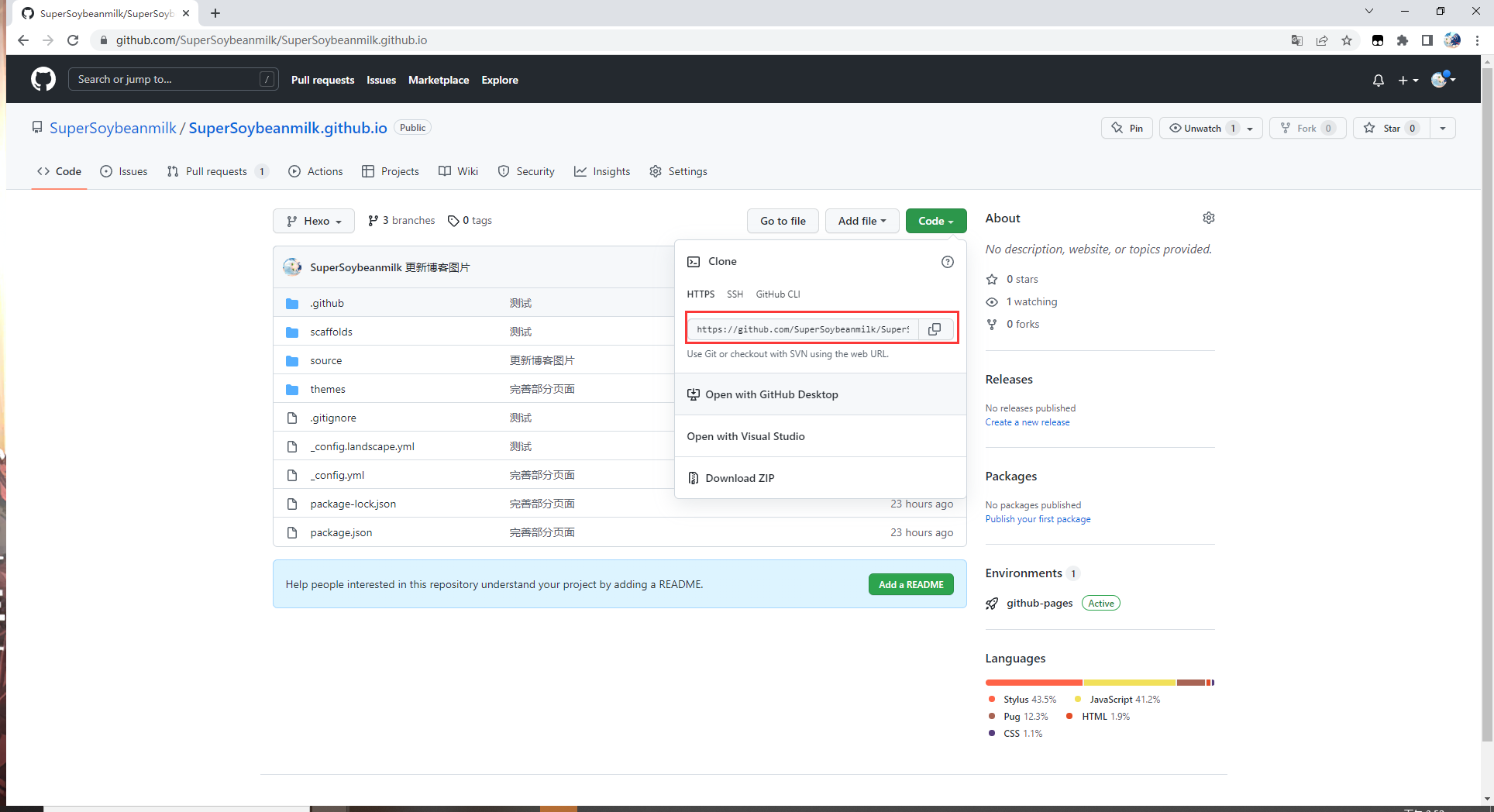The width and height of the screenshot is (1494, 812).
Task: Open the .github folder
Action: point(327,303)
